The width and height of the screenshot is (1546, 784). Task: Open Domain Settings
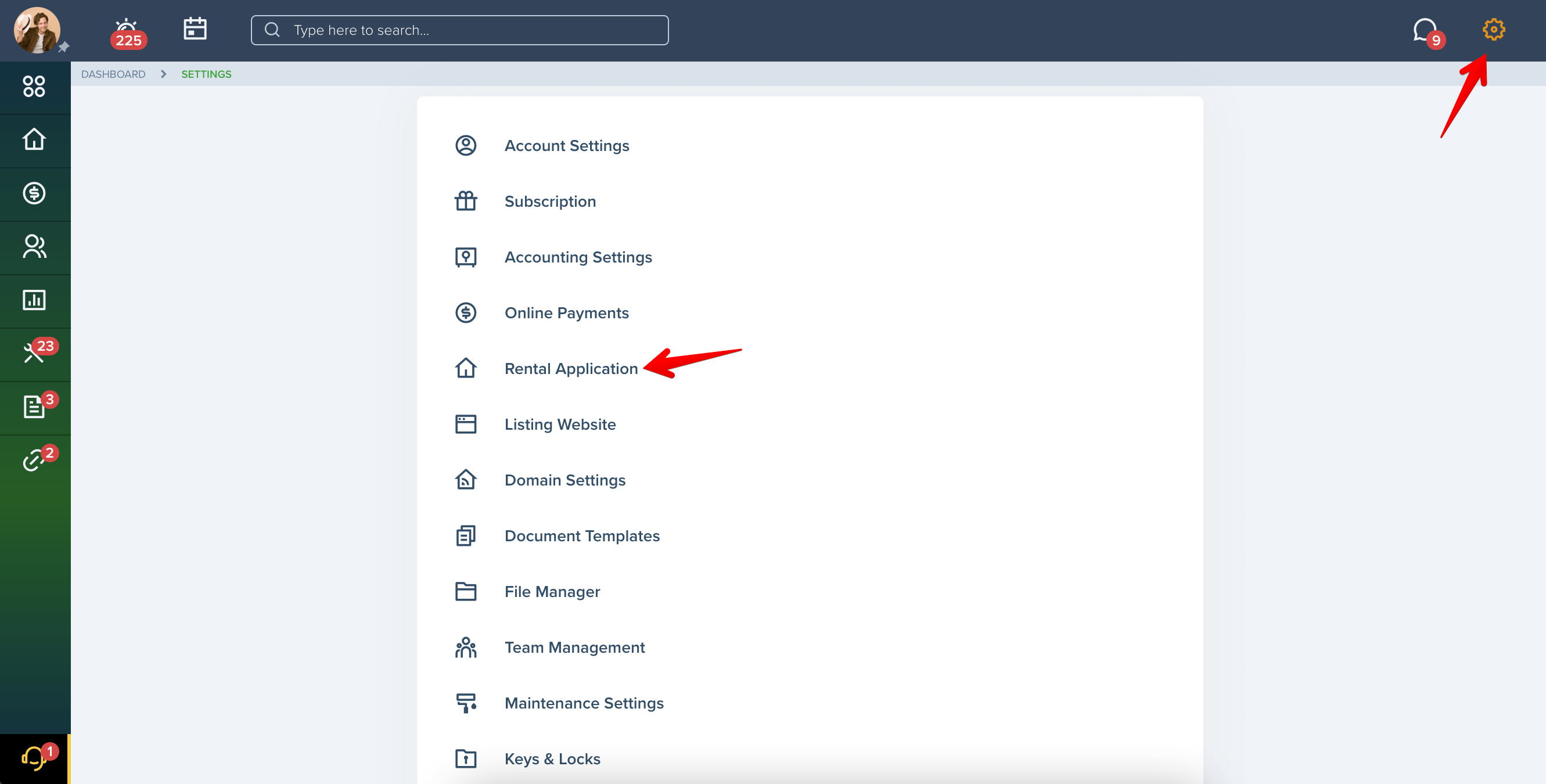click(565, 480)
